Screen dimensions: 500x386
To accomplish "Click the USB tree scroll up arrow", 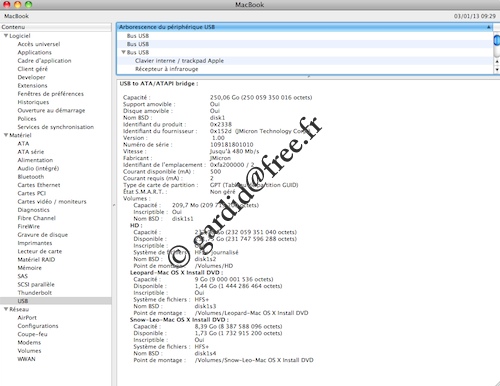I will [497, 62].
